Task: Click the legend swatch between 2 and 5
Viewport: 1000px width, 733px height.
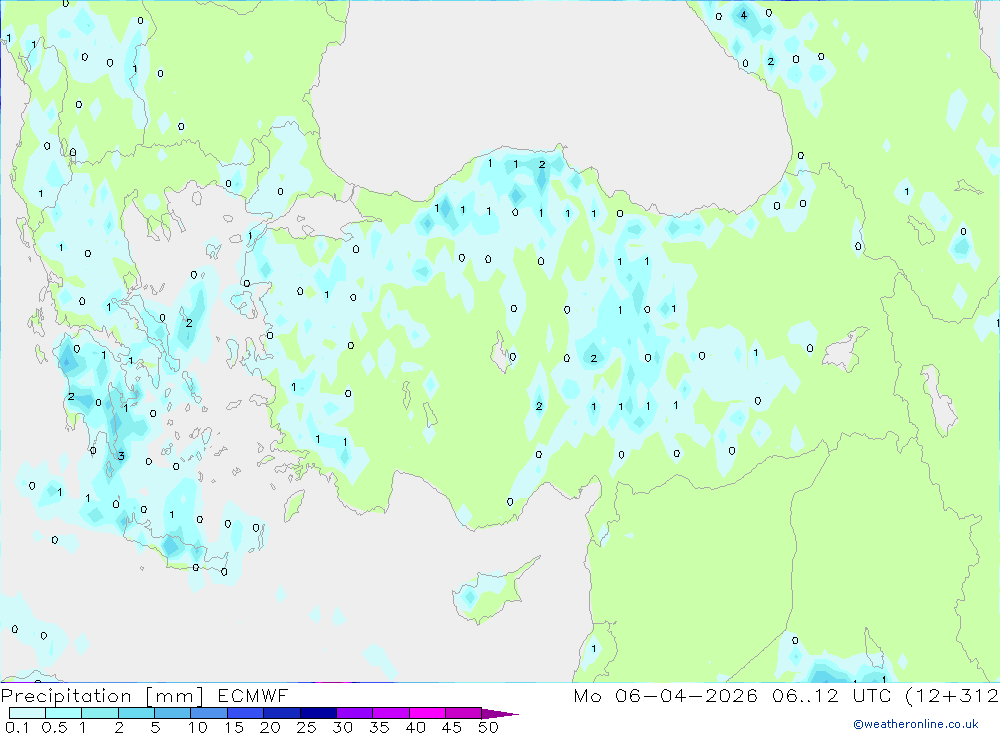Action: point(136,713)
